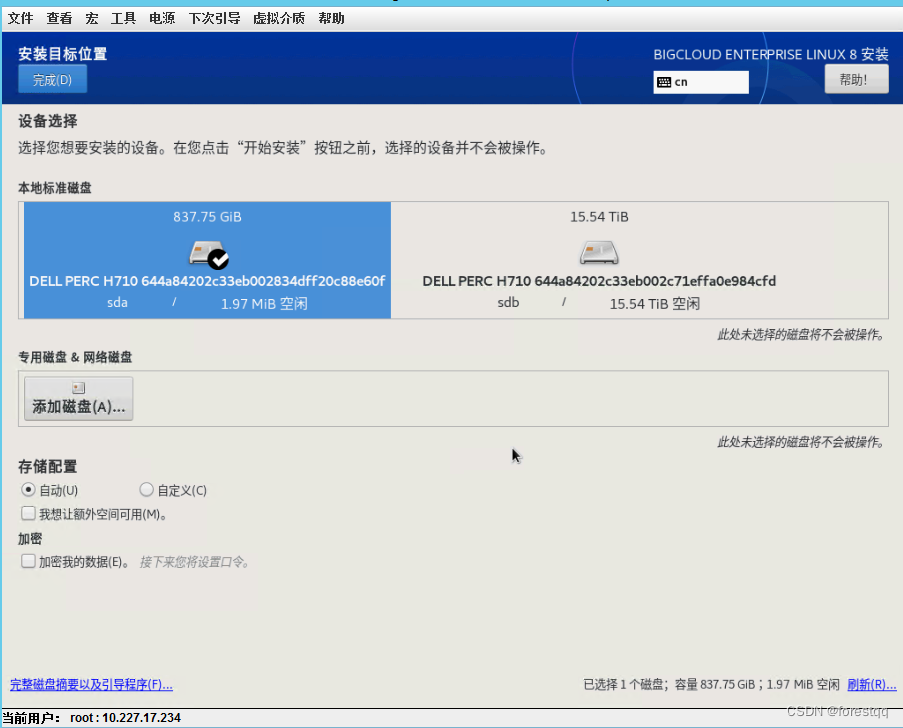The width and height of the screenshot is (903, 728).
Task: Click the 帮助! help button
Action: point(856,79)
